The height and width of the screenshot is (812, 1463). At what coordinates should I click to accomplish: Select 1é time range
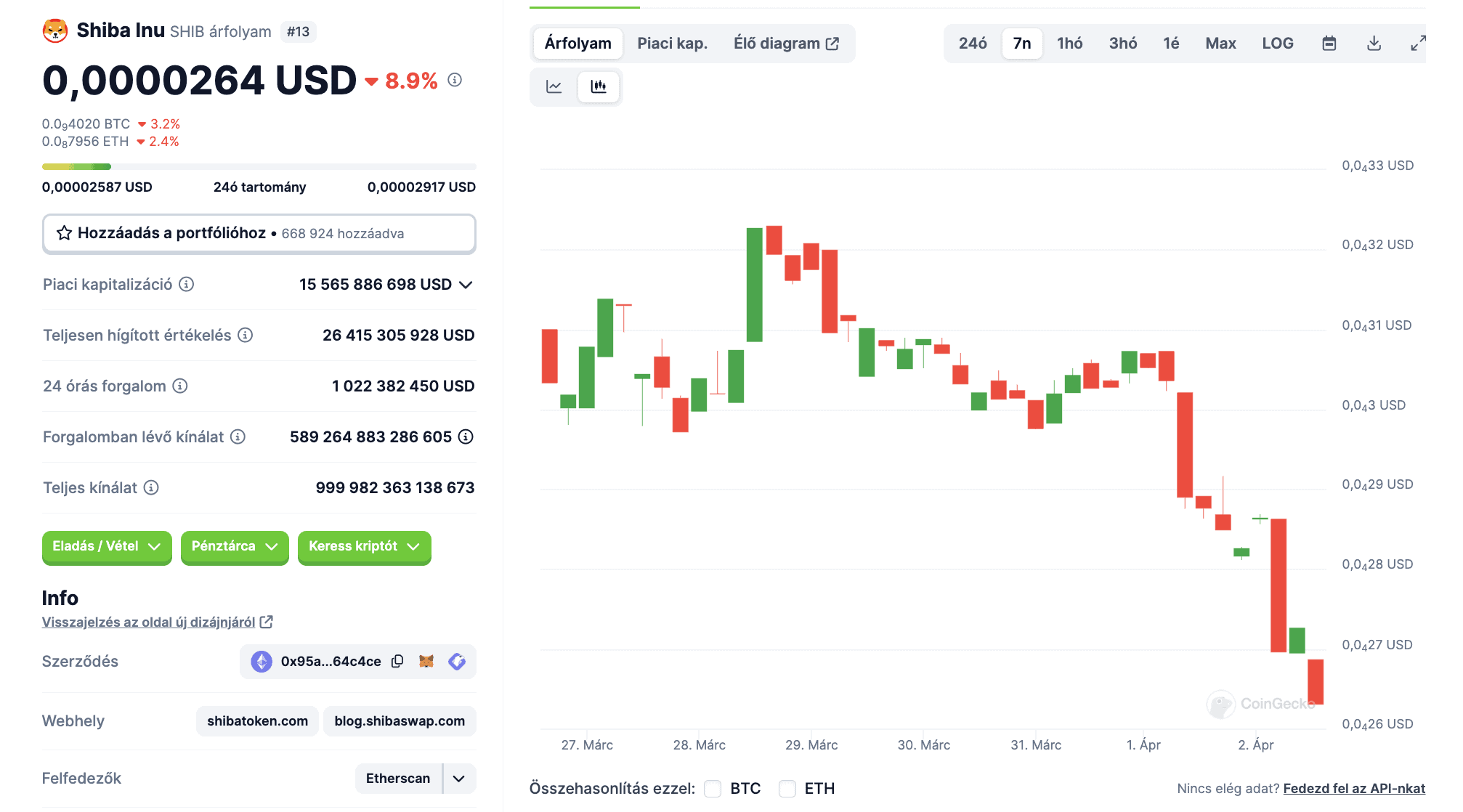[x=1171, y=44]
